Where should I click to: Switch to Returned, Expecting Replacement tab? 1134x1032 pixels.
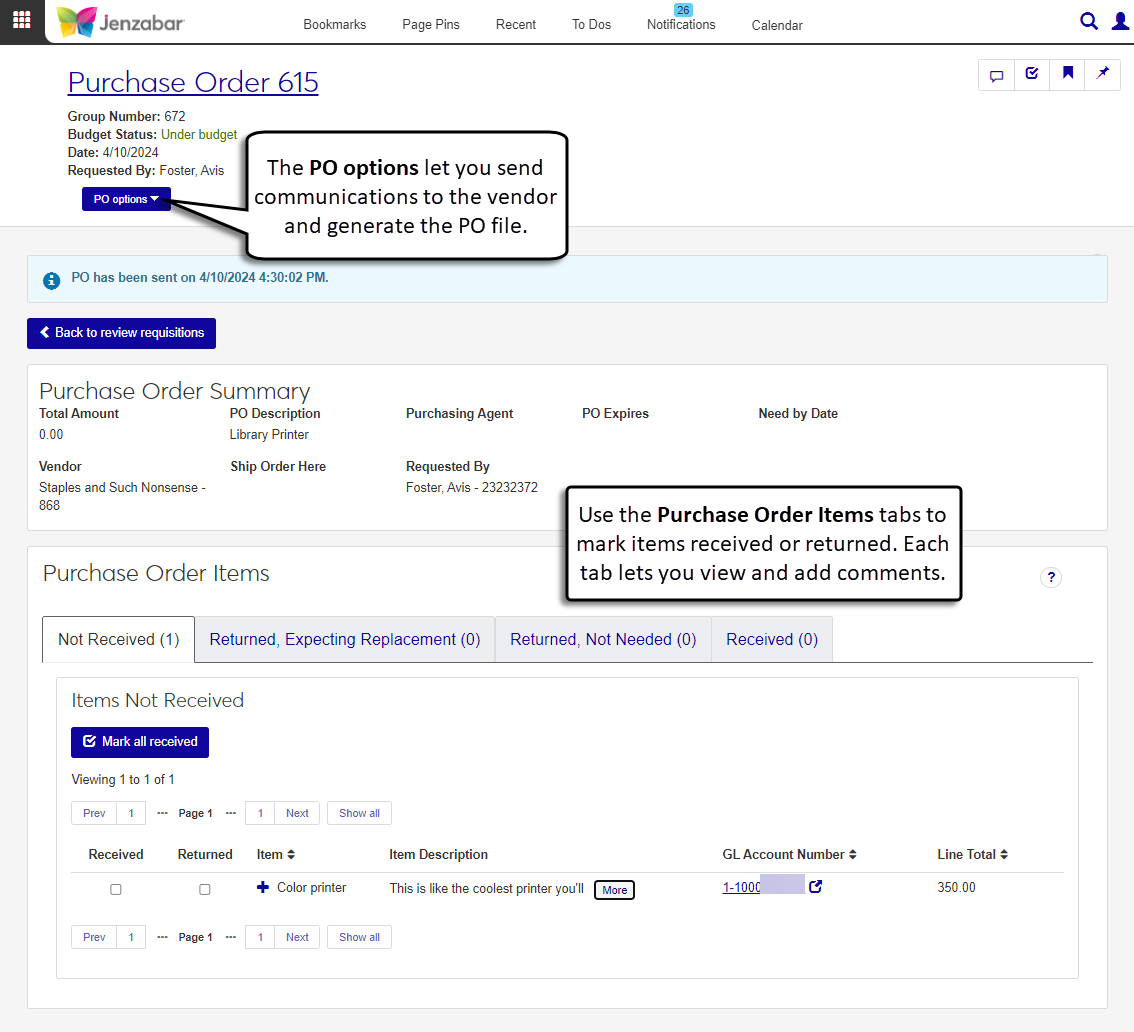pos(344,639)
